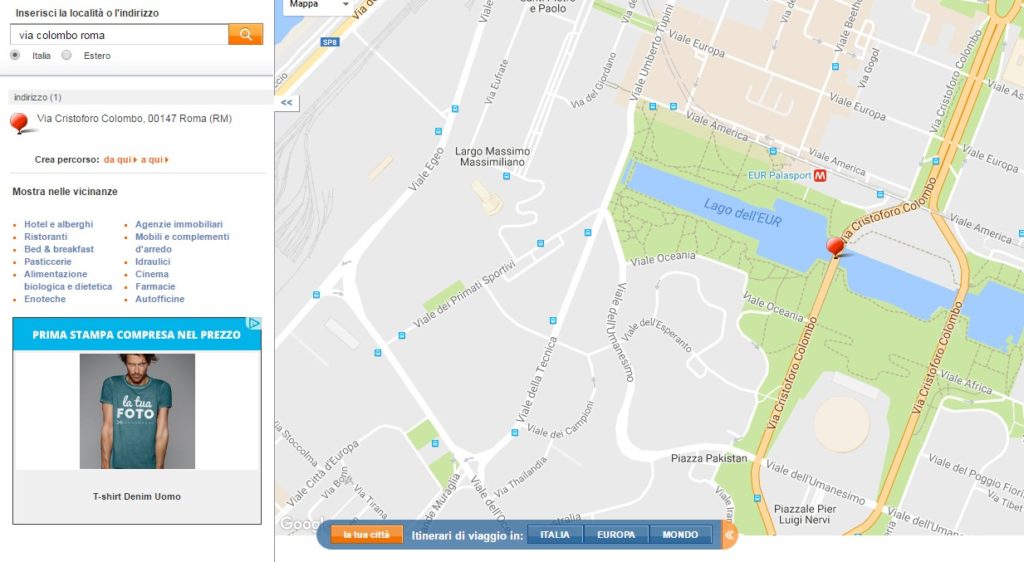Show nearby Pasticcerie

[48, 261]
